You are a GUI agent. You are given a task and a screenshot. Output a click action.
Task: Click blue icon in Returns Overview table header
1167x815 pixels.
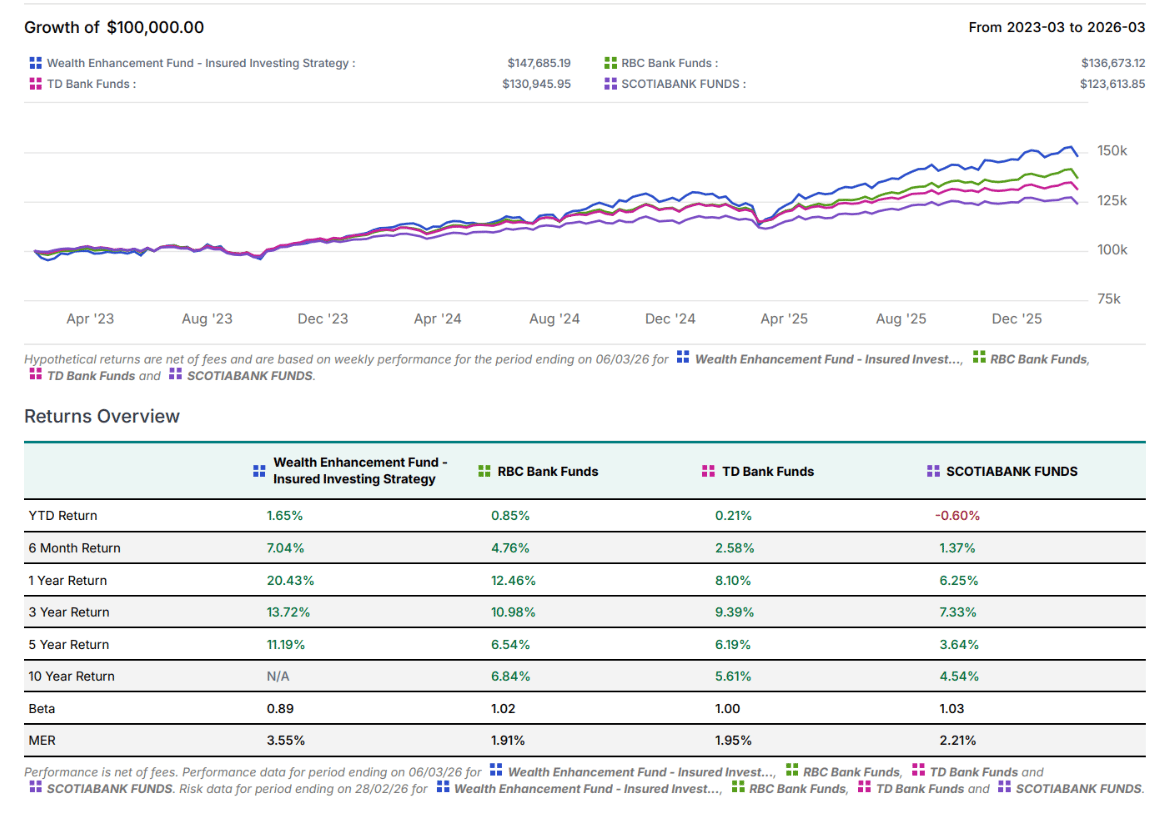click(259, 471)
